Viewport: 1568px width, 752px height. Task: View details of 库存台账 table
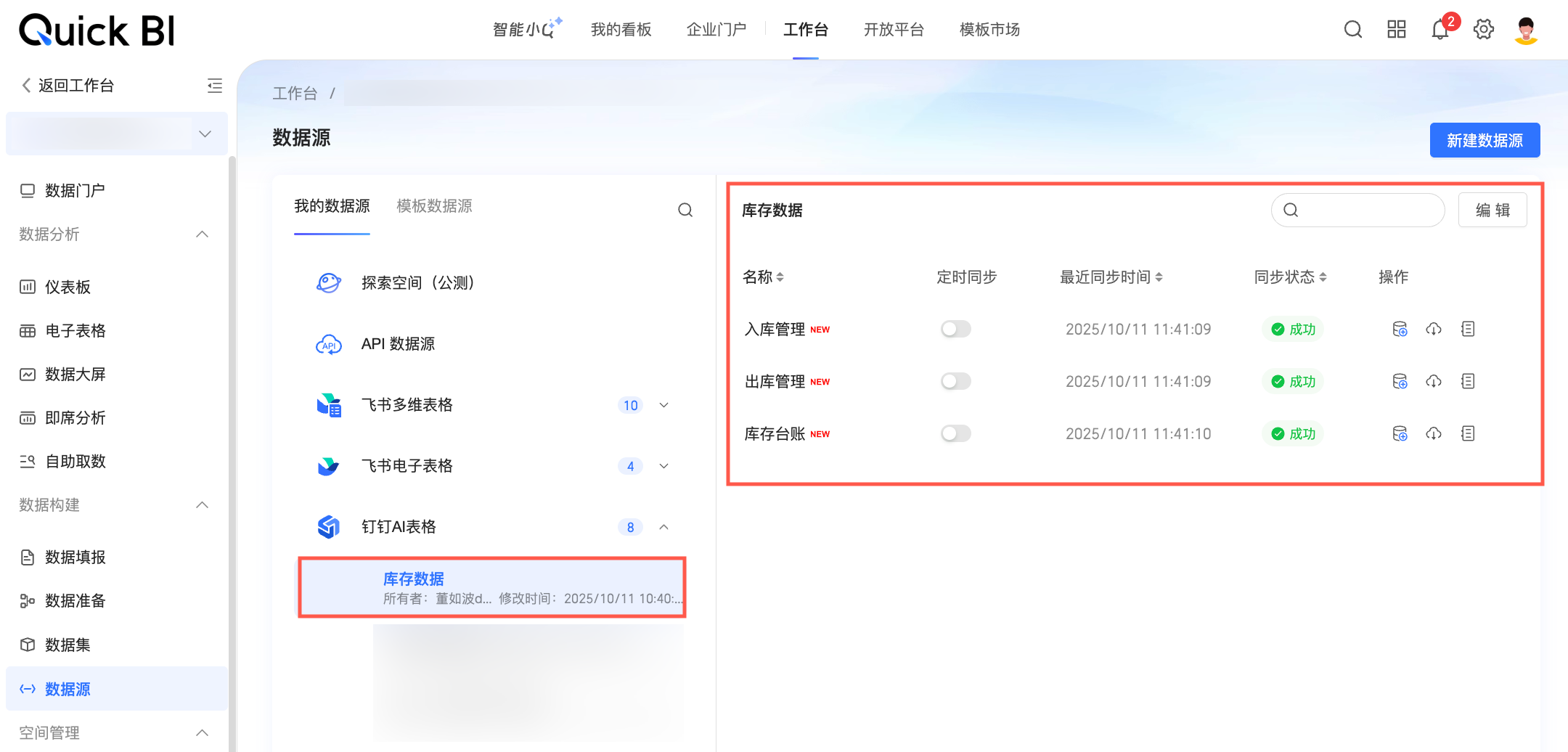[x=1468, y=433]
